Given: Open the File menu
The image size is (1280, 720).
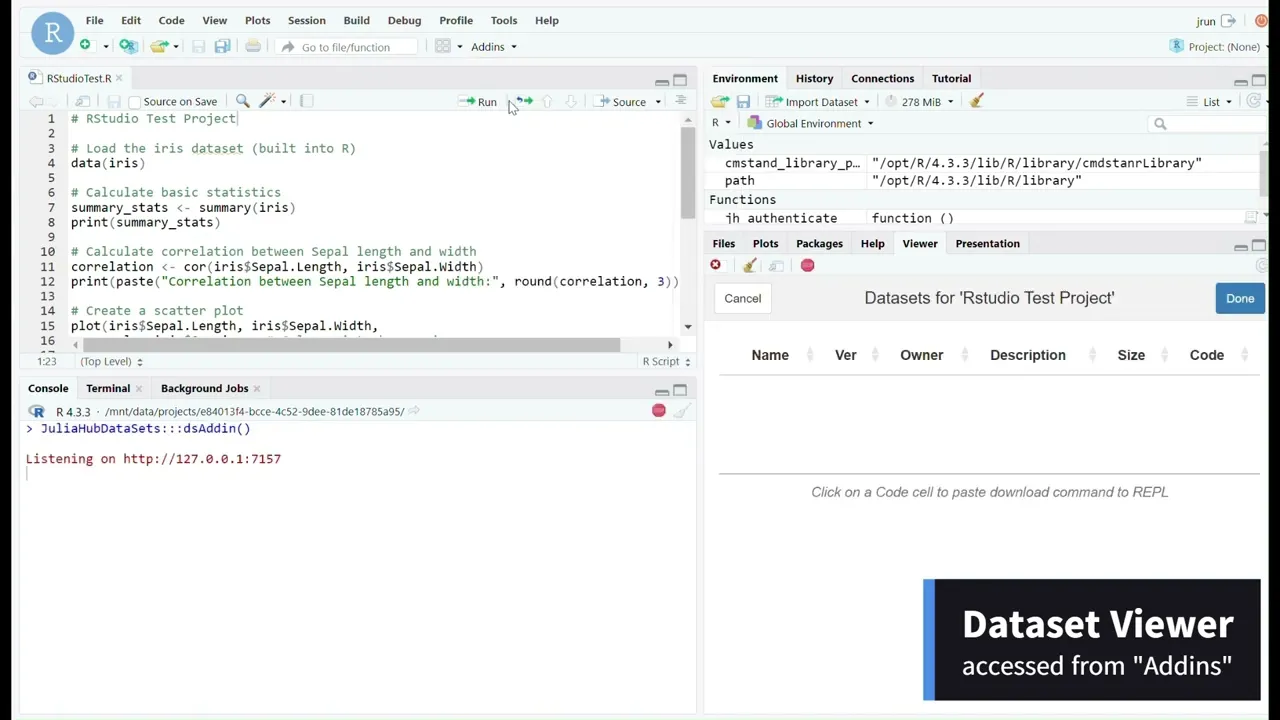Looking at the screenshot, I should tap(94, 20).
